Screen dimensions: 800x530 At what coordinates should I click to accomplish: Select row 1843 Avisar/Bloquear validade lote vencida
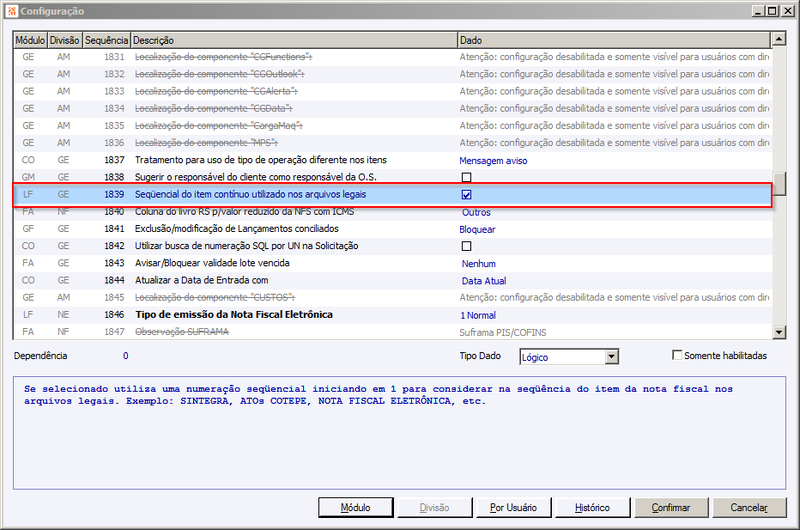click(392, 263)
